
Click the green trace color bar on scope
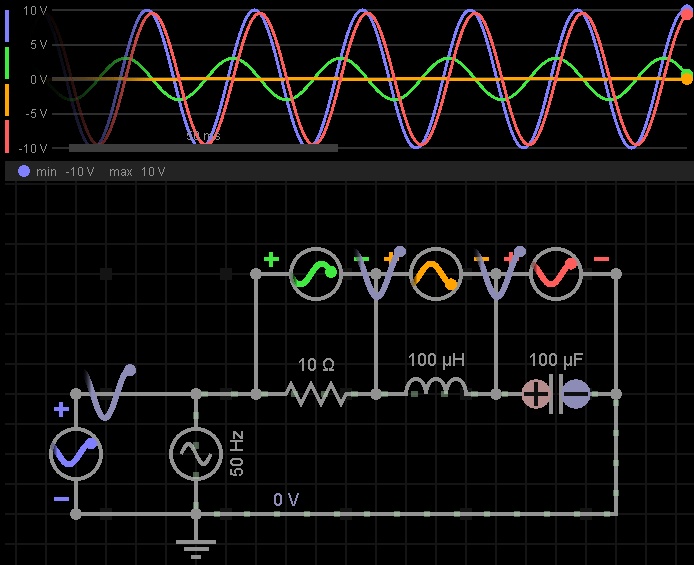(x=8, y=62)
